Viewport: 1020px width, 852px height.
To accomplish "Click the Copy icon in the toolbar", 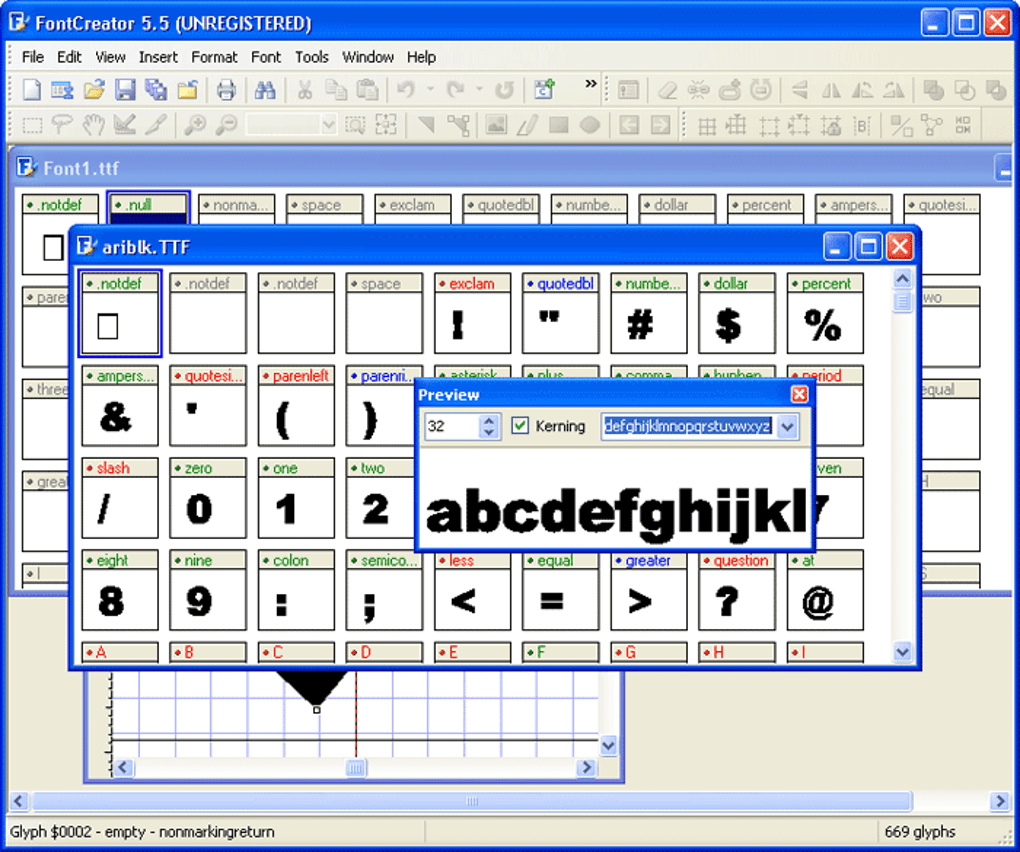I will click(x=336, y=89).
